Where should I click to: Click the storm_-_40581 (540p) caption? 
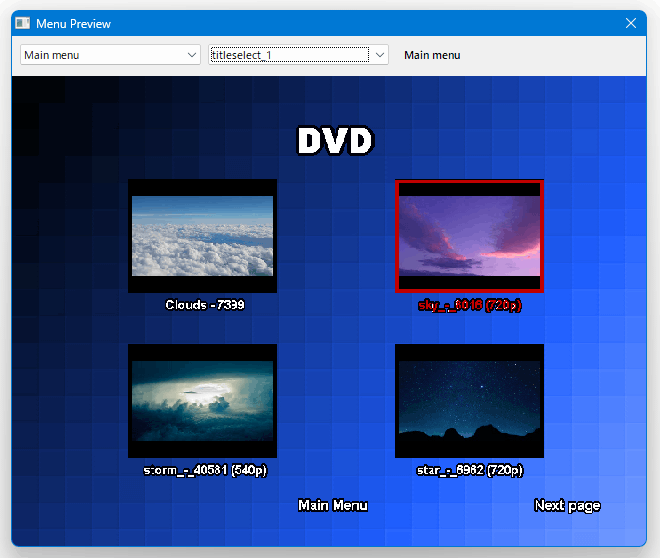(205, 470)
